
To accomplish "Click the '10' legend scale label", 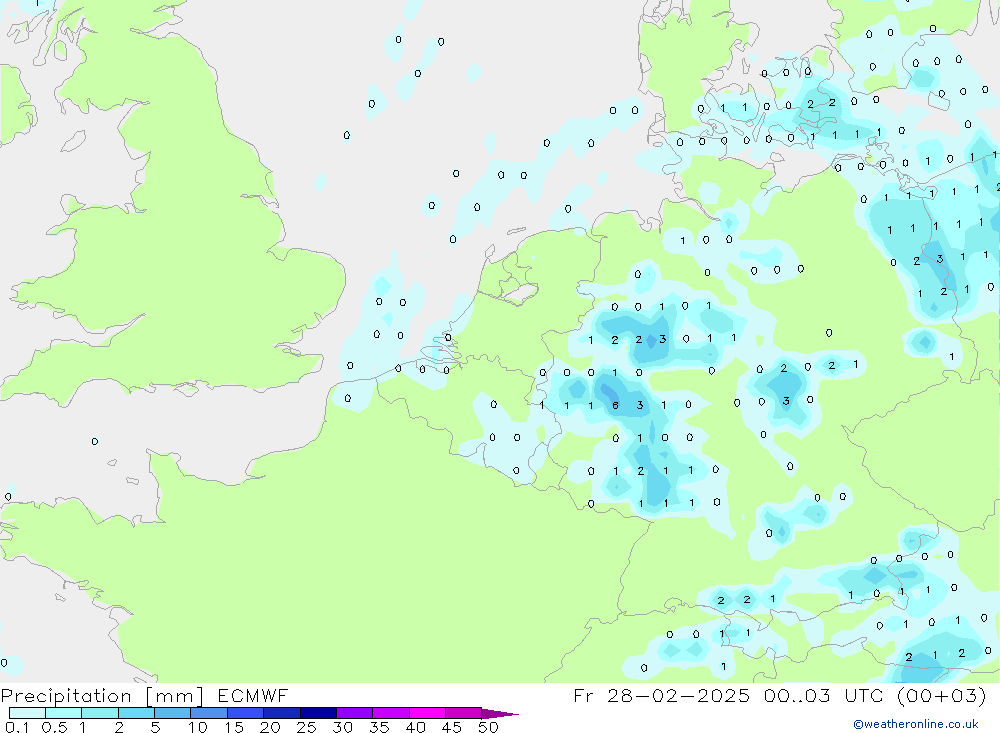I will pos(198,727).
